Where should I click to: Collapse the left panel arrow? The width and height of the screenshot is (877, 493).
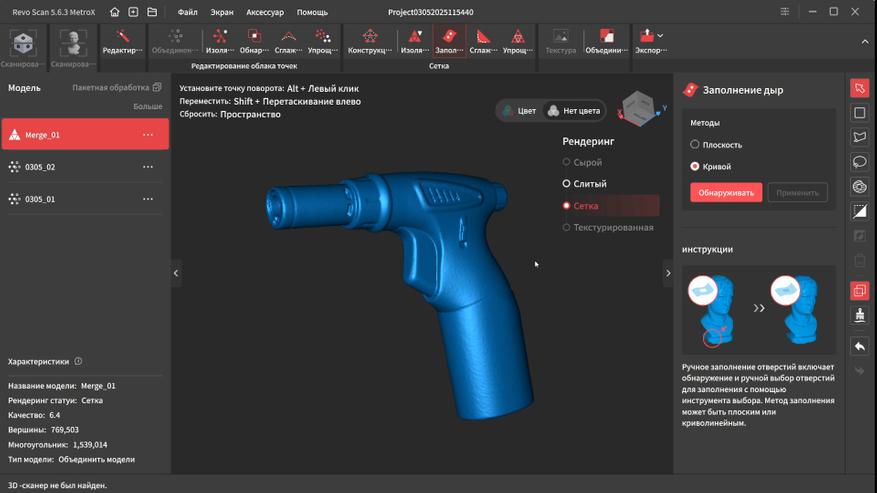(176, 273)
